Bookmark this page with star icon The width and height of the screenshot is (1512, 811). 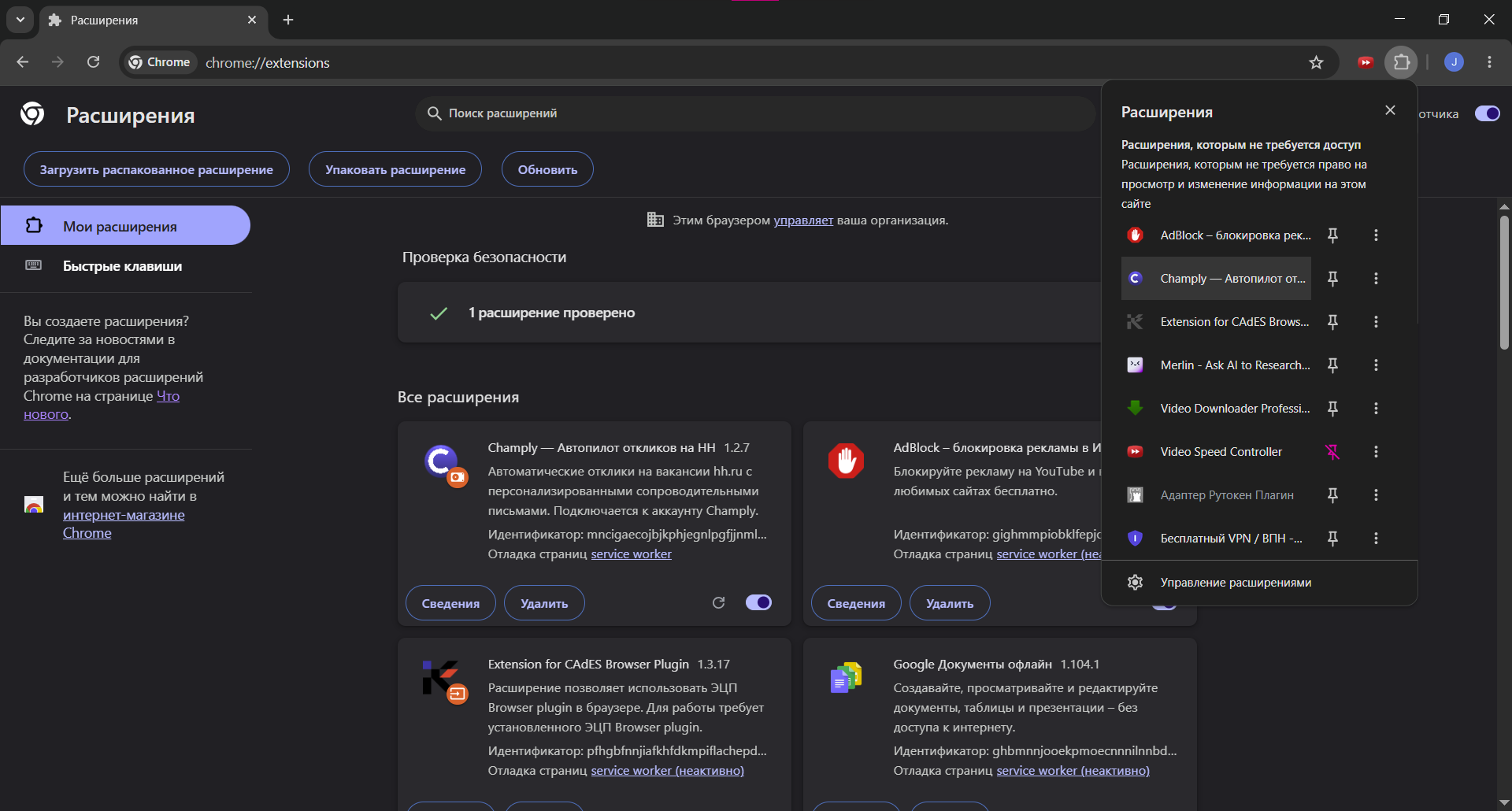[x=1316, y=62]
